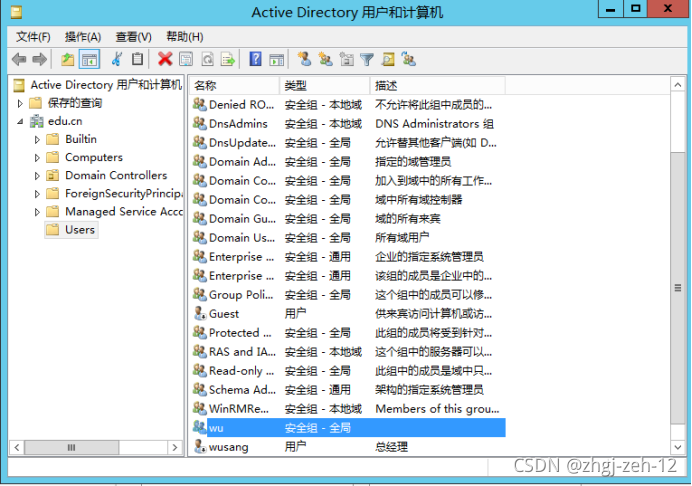Open the 查看(V) menu
This screenshot has height=486, width=692.
(133, 37)
